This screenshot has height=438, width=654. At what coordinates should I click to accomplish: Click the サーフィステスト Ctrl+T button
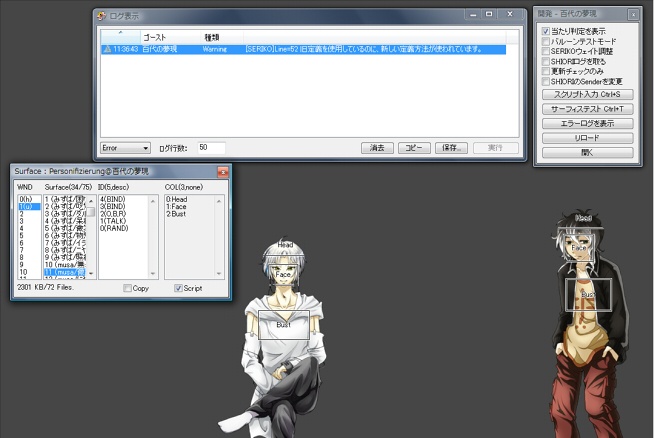588,109
